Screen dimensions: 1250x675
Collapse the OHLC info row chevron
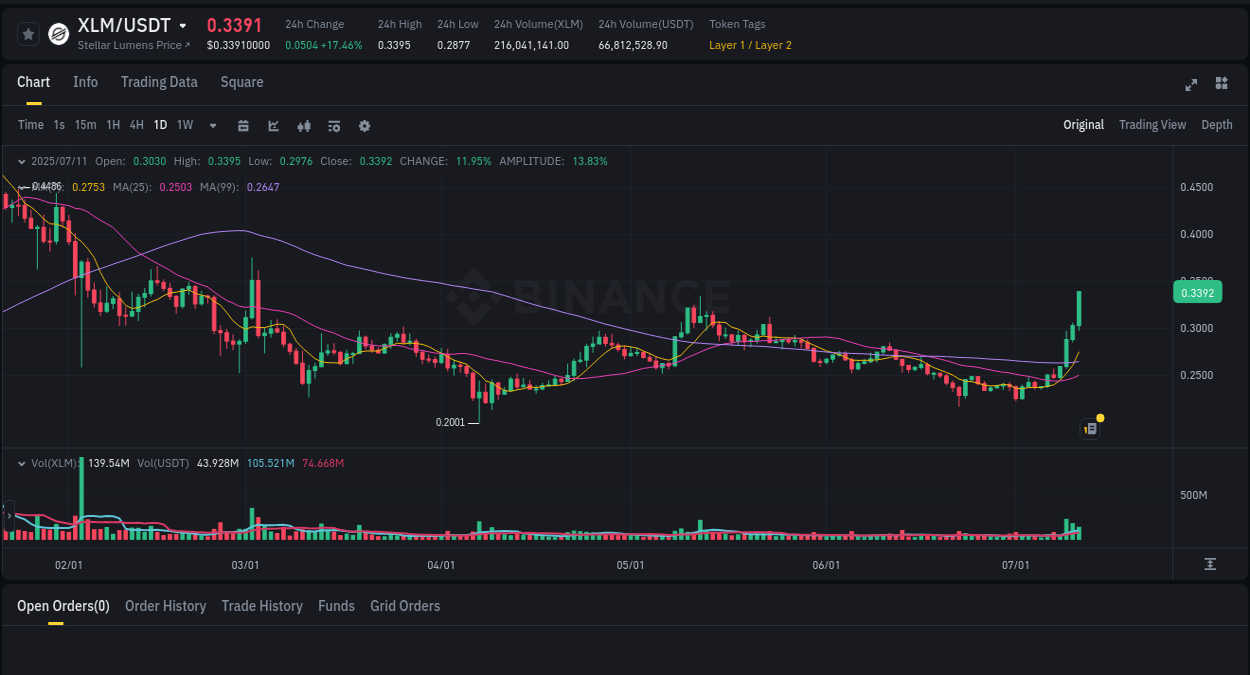click(x=21, y=161)
